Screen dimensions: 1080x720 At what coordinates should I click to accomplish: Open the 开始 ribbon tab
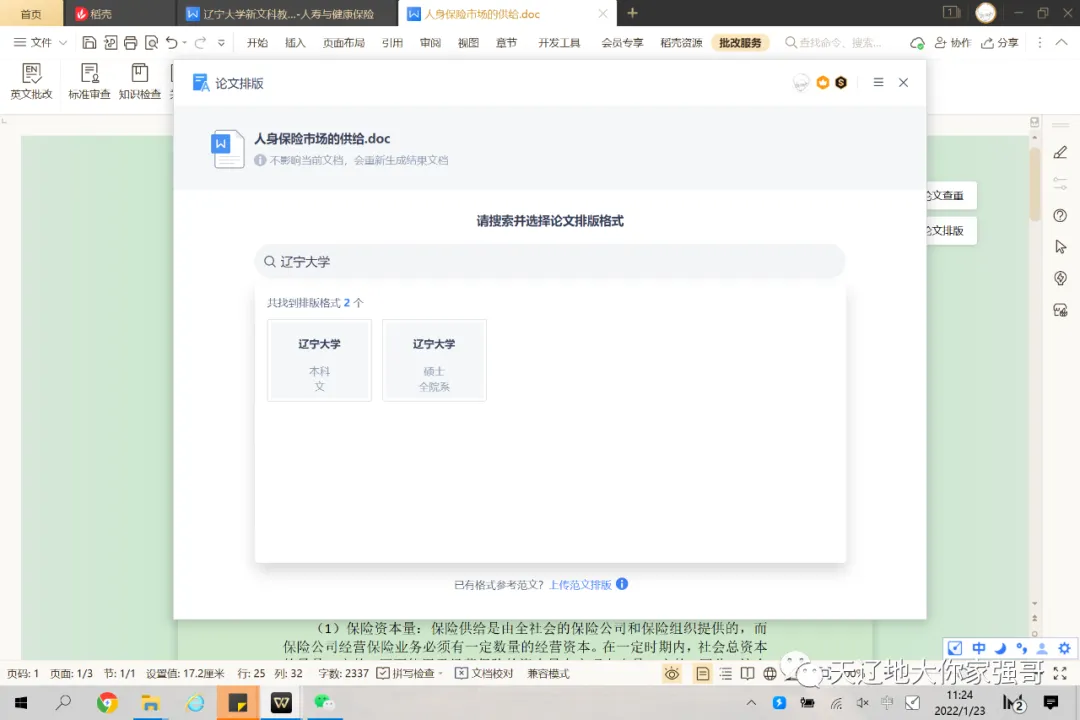point(257,43)
